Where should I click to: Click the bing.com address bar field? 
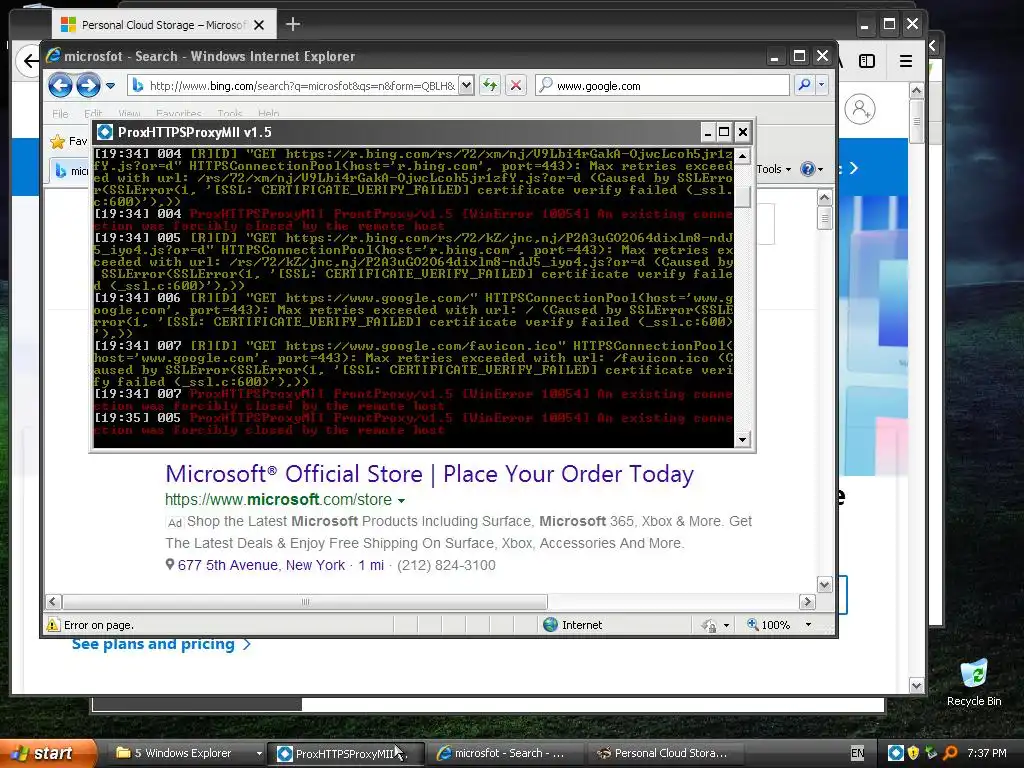tap(294, 86)
